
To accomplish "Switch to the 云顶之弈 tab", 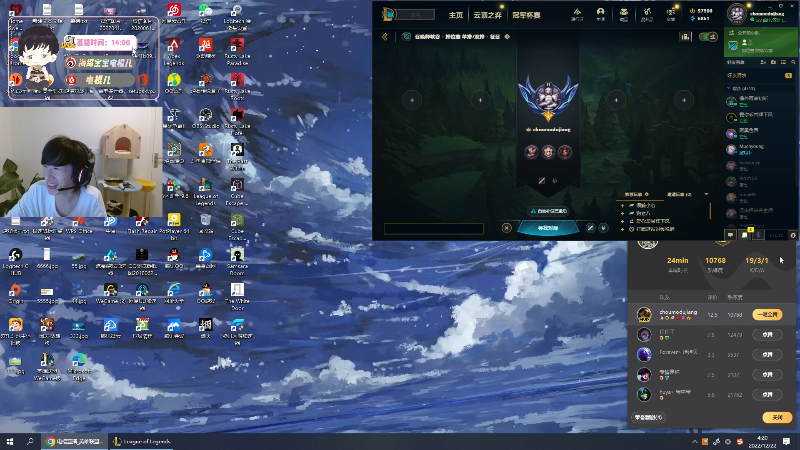I will coord(487,15).
